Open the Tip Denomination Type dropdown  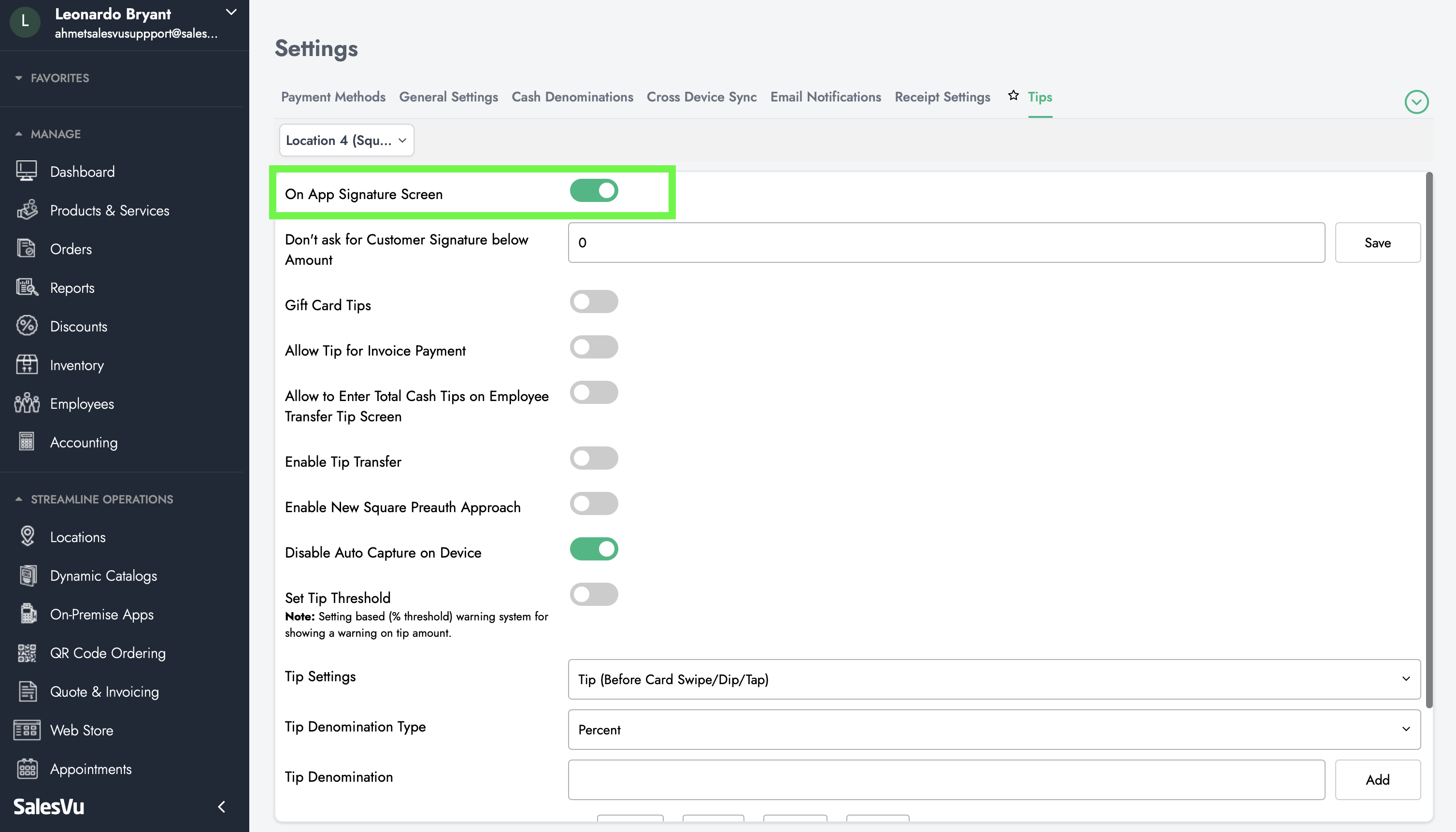[993, 729]
